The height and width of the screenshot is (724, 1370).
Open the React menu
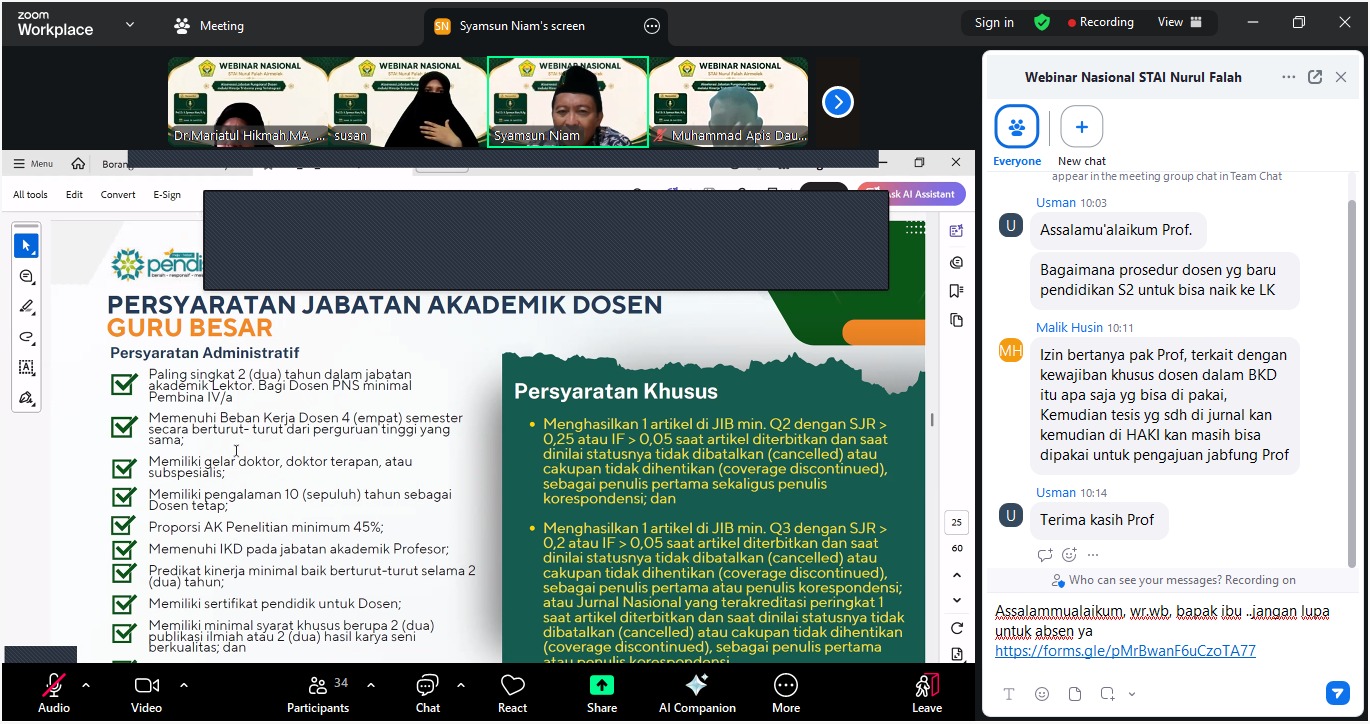click(512, 693)
